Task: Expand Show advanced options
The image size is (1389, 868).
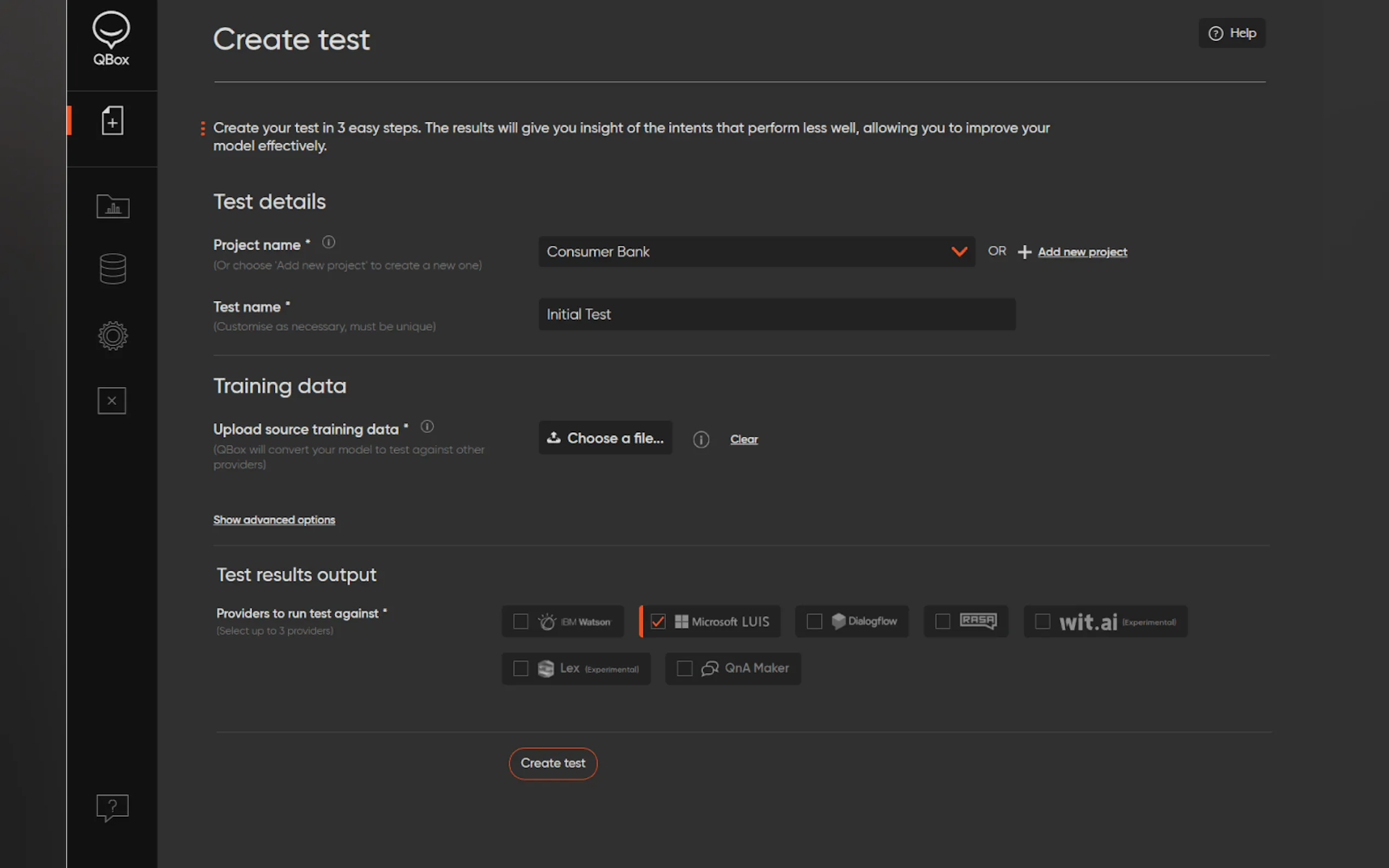Action: [274, 519]
